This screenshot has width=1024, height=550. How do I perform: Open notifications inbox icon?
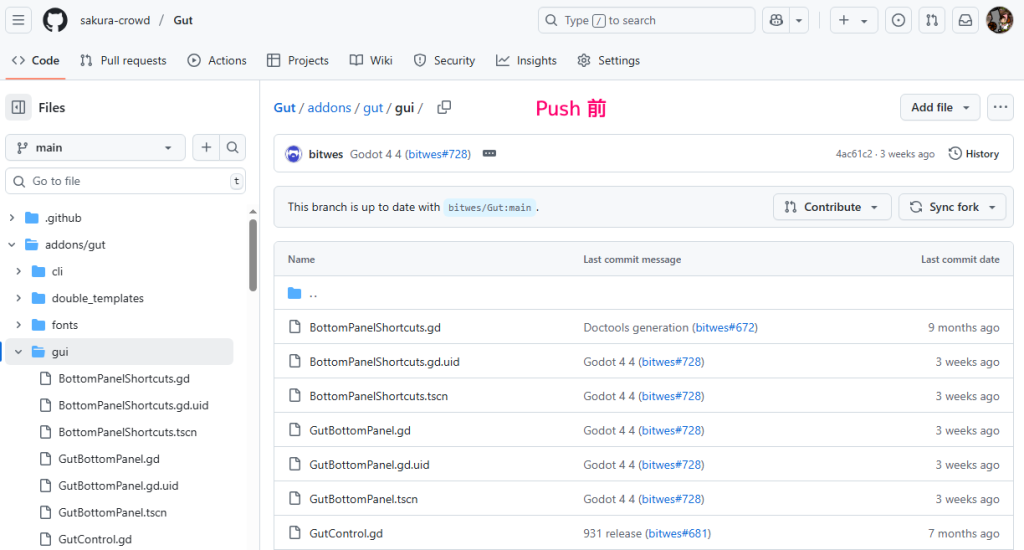[965, 20]
